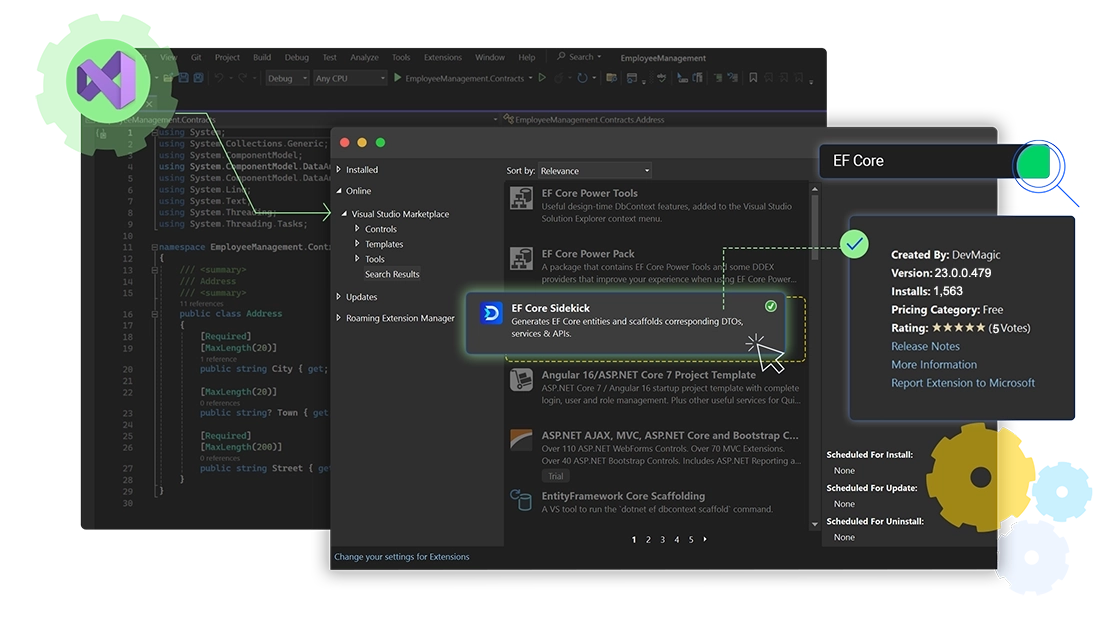The height and width of the screenshot is (623, 1107).
Task: Click the Angular 16 project template icon
Action: 522,380
